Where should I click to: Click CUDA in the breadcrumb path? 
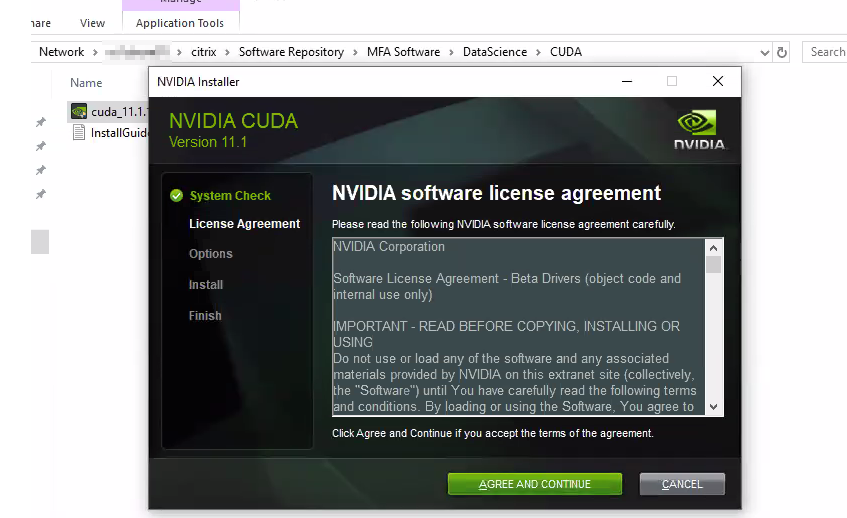pos(566,52)
